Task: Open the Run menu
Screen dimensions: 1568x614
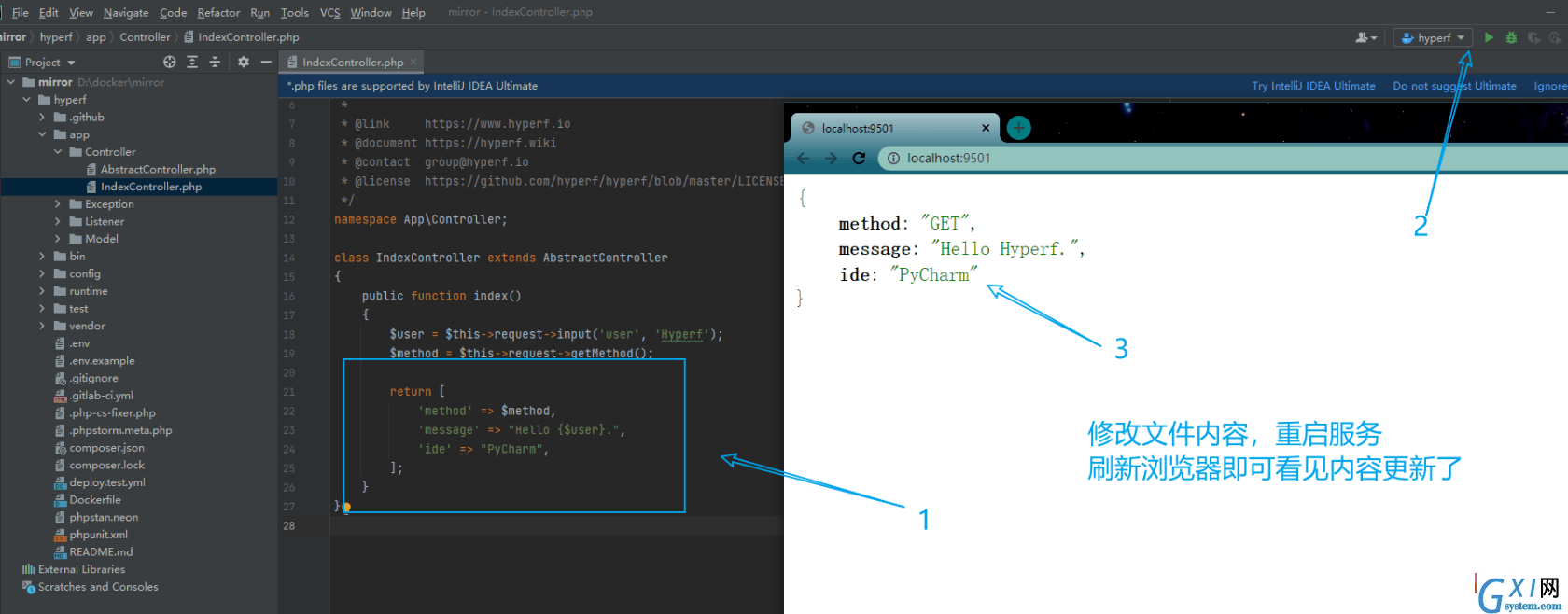Action: click(x=259, y=13)
